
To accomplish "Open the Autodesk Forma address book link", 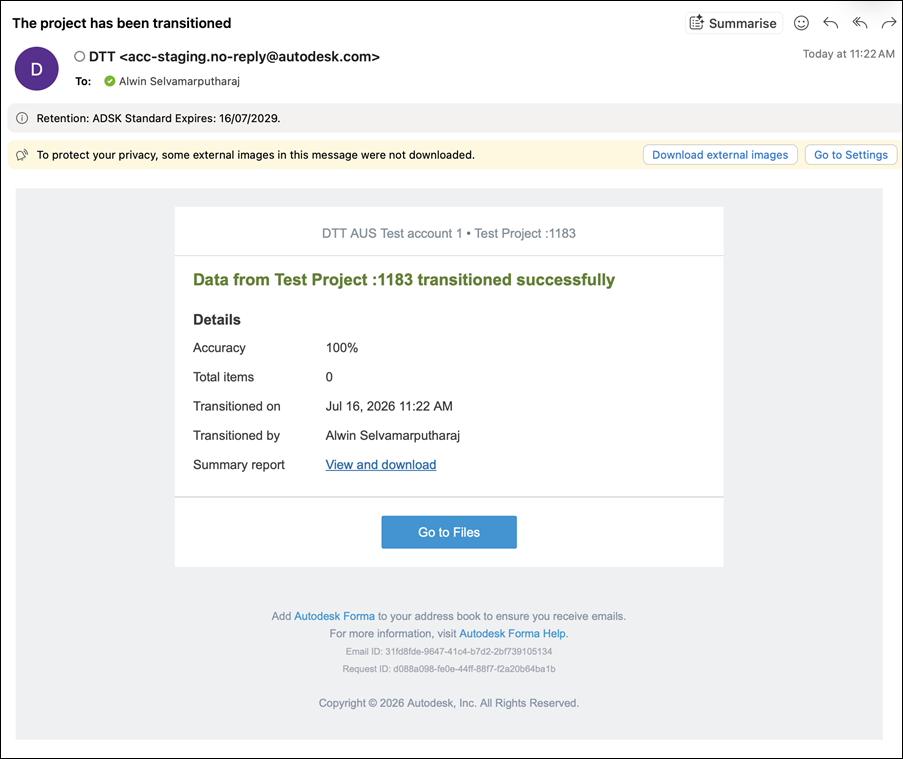I will 334,616.
